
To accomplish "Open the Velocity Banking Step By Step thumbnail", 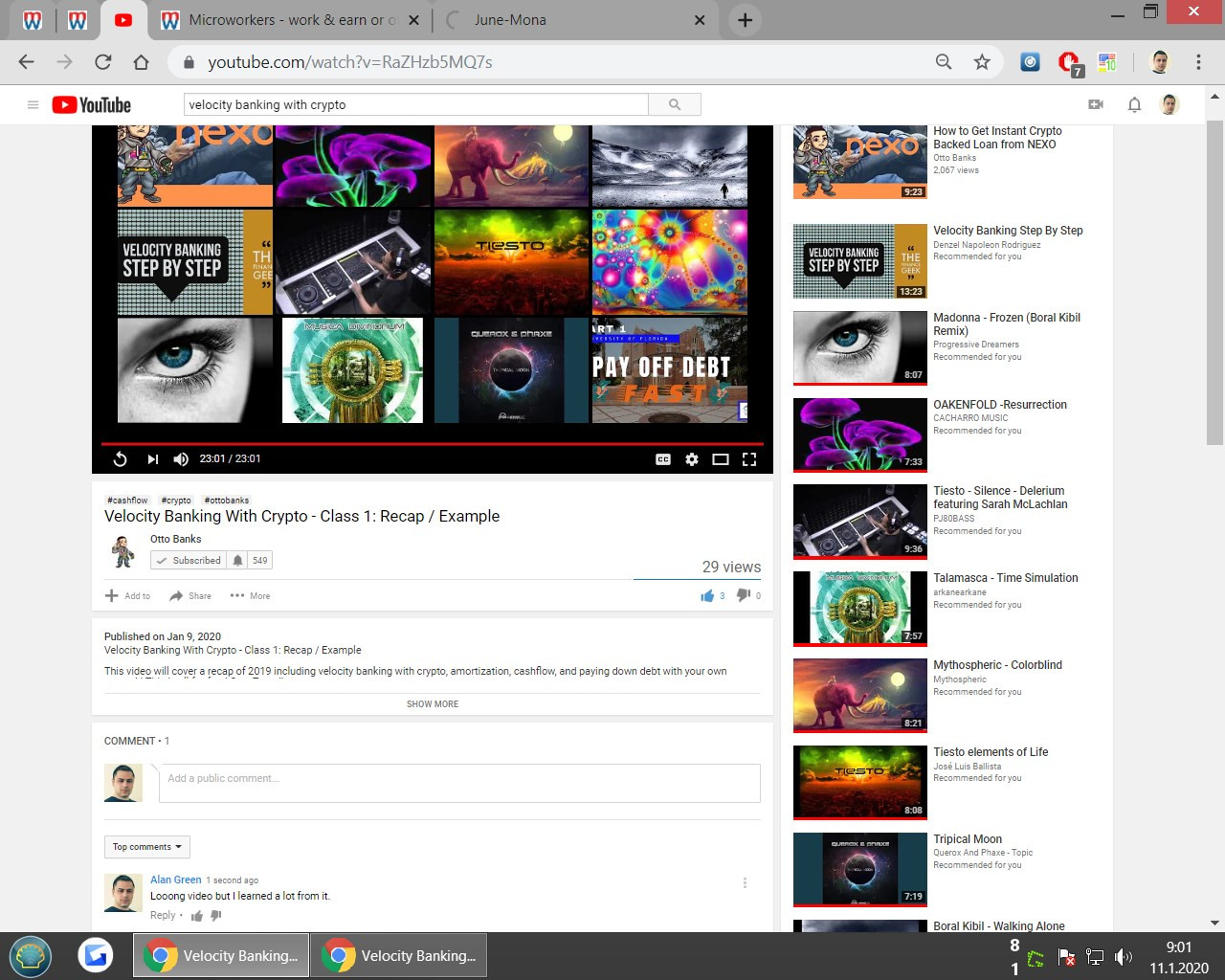I will point(859,261).
